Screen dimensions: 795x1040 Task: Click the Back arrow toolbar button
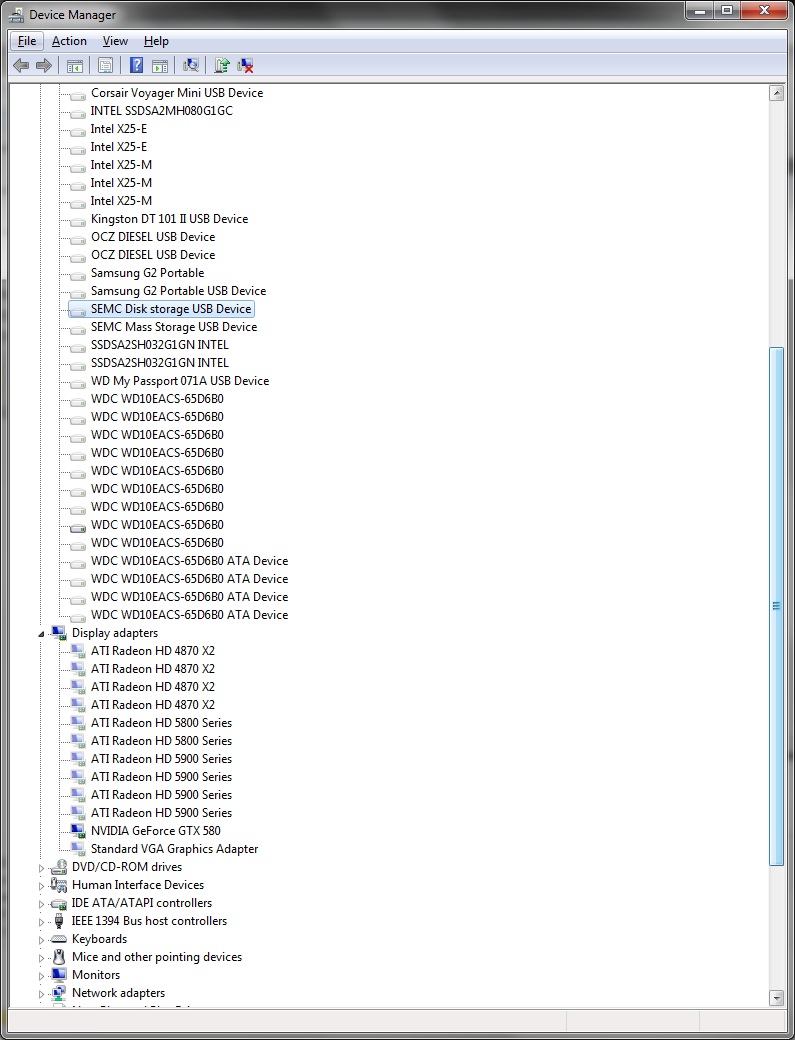21,65
